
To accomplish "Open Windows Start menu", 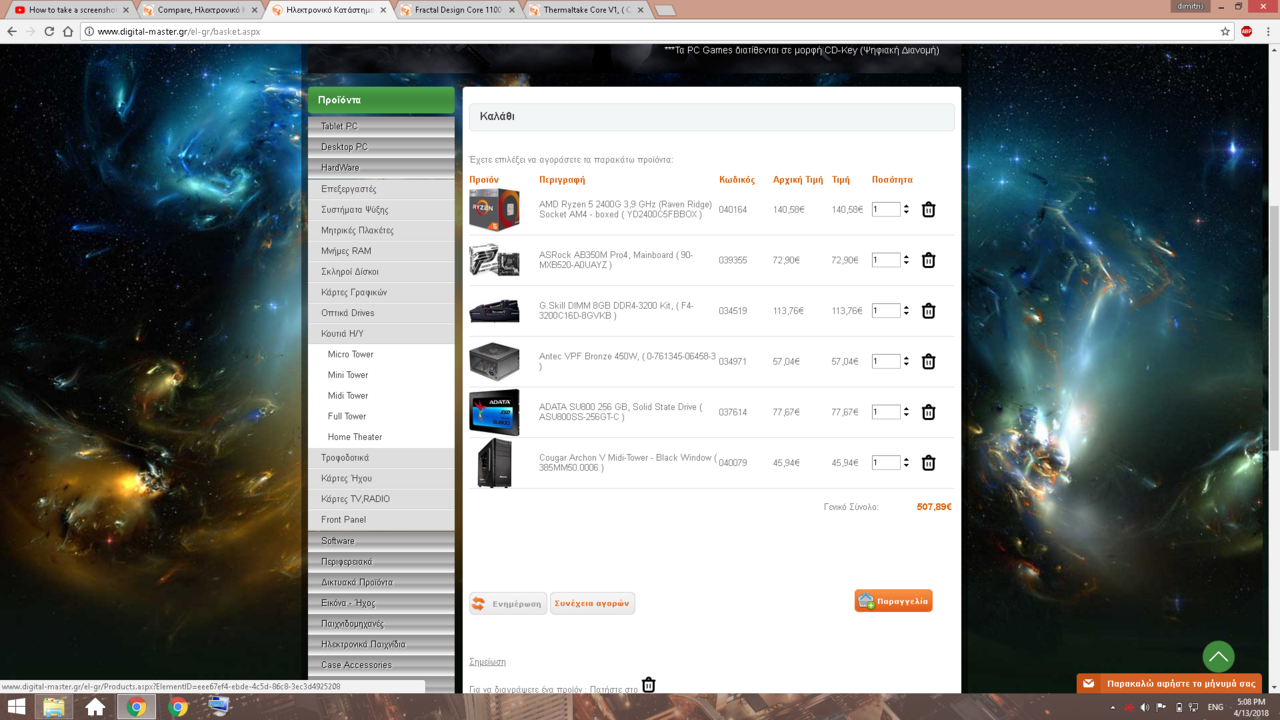I will pyautogui.click(x=16, y=707).
